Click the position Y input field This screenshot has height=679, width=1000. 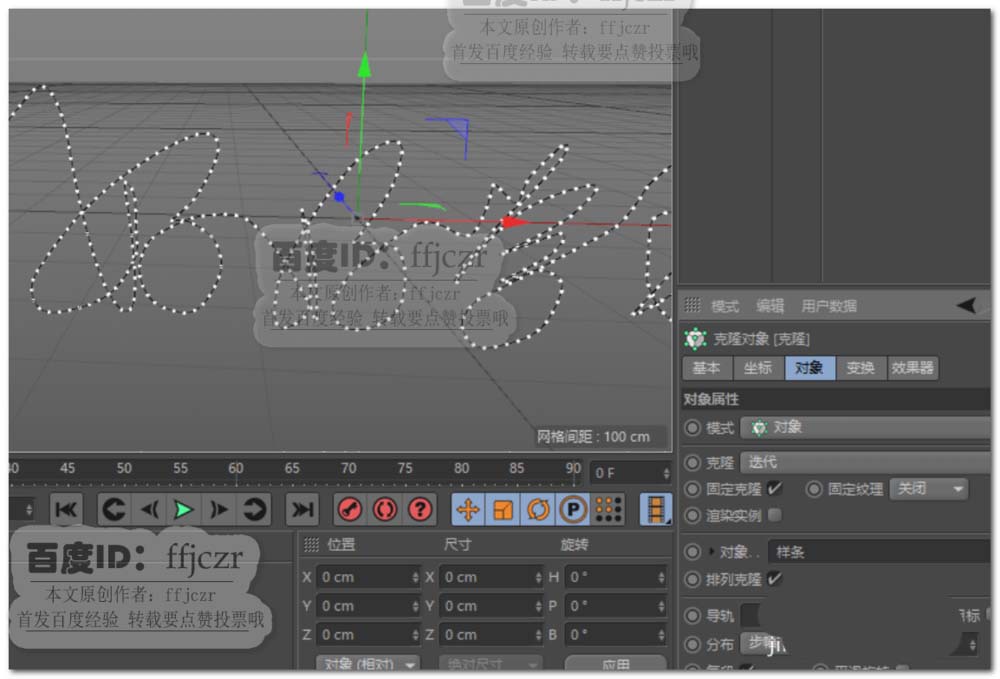(368, 606)
